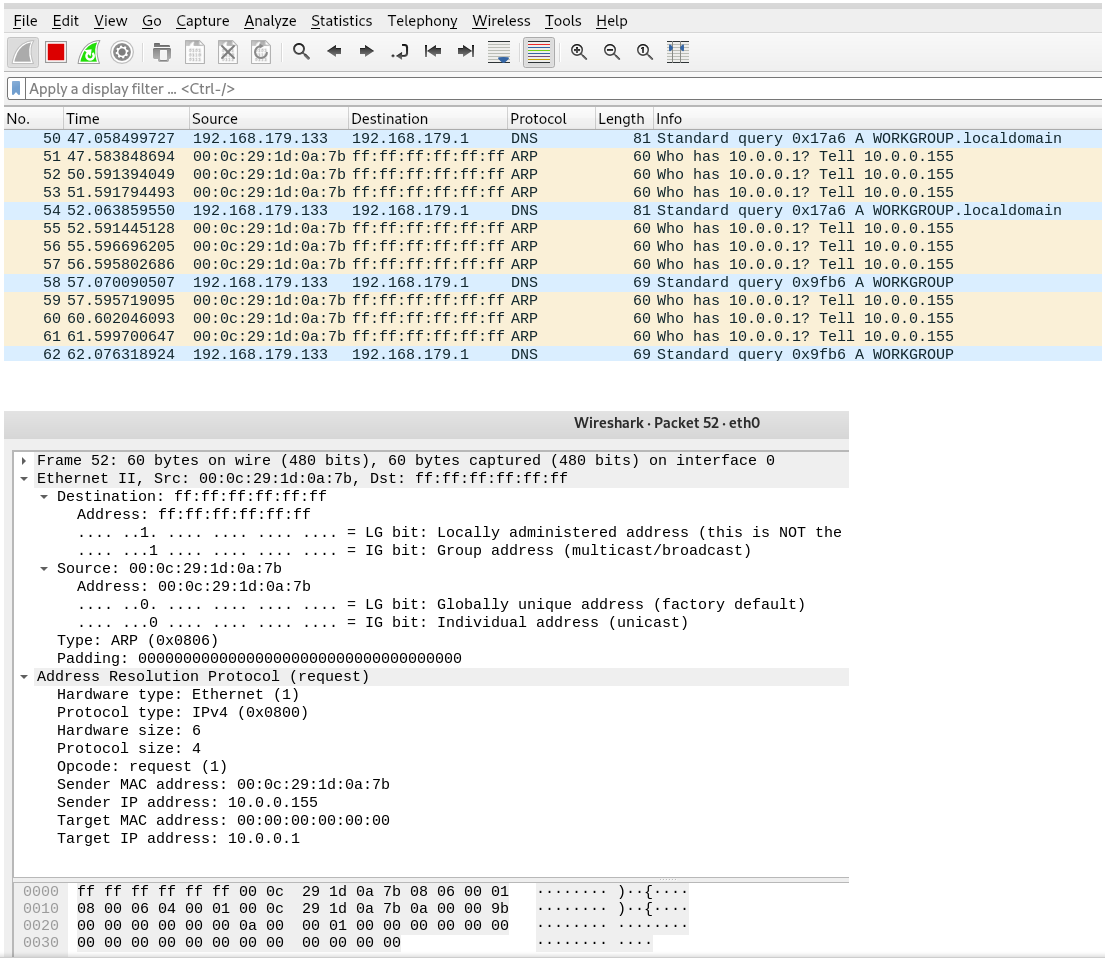The height and width of the screenshot is (958, 1105).
Task: Toggle zoom back to normal size
Action: (644, 52)
